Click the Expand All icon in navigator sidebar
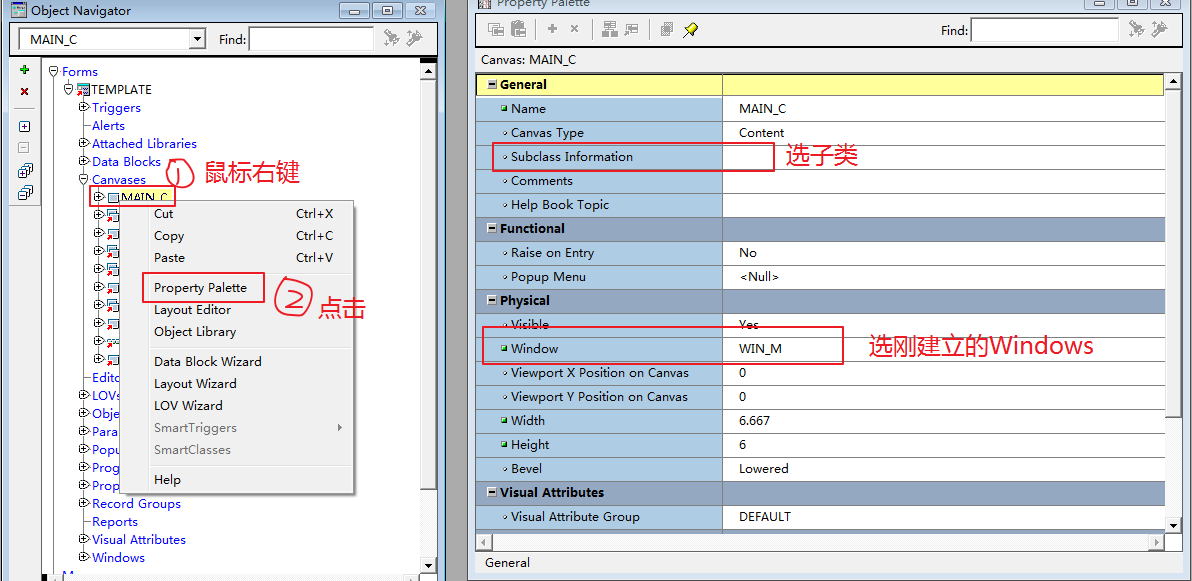The image size is (1192, 581). (x=25, y=171)
